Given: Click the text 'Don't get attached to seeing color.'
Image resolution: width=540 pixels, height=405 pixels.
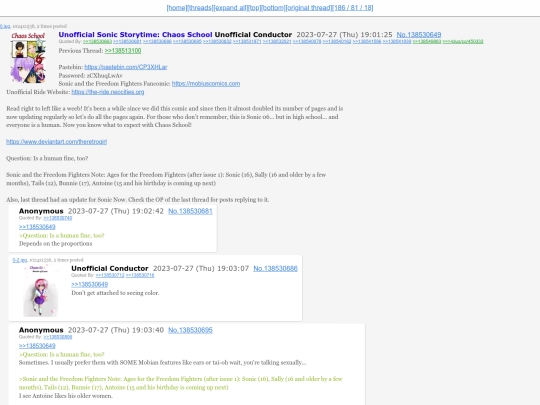Looking at the screenshot, I should pos(115,293).
